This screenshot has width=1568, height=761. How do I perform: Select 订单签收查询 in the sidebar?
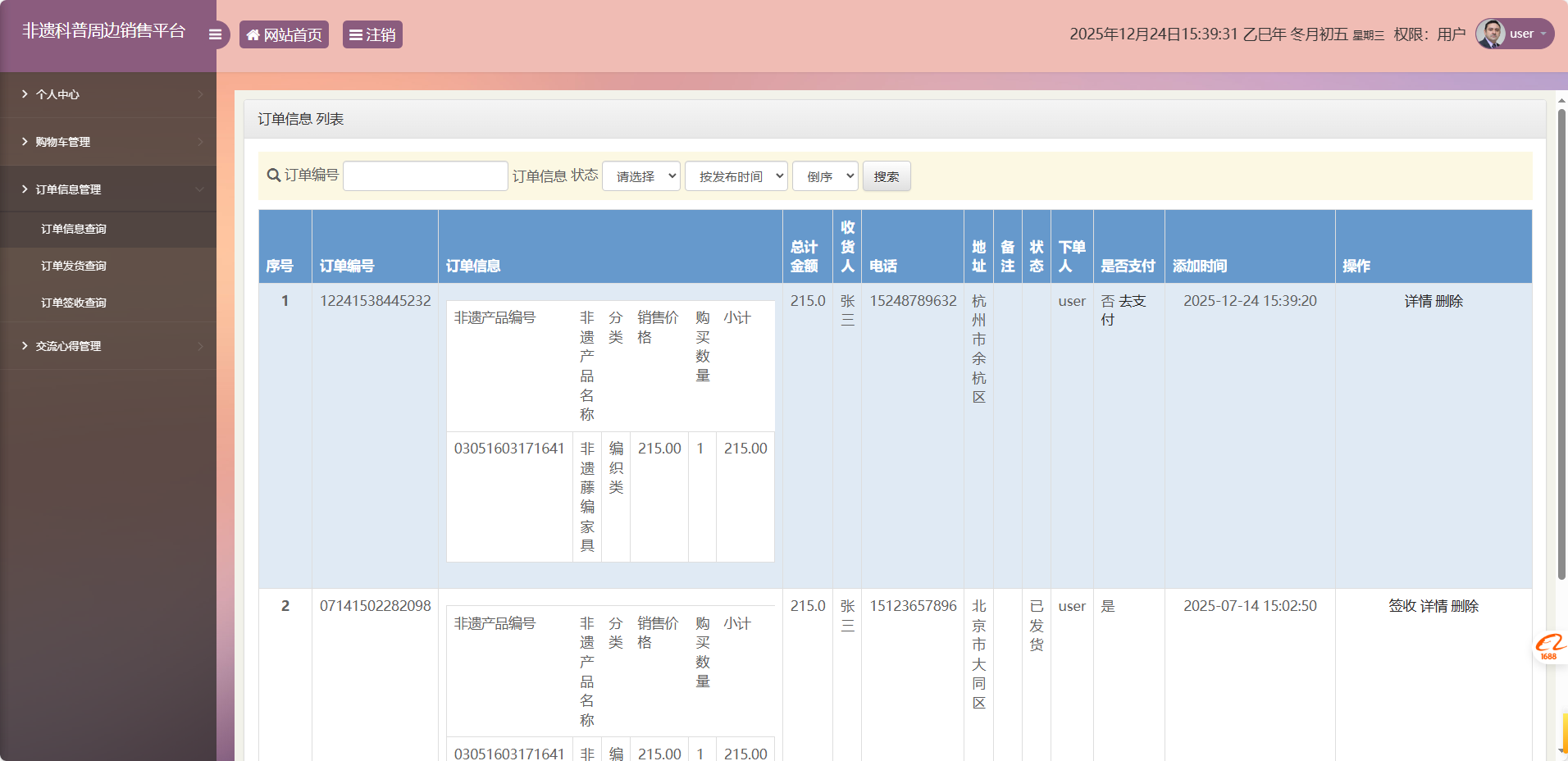(74, 302)
